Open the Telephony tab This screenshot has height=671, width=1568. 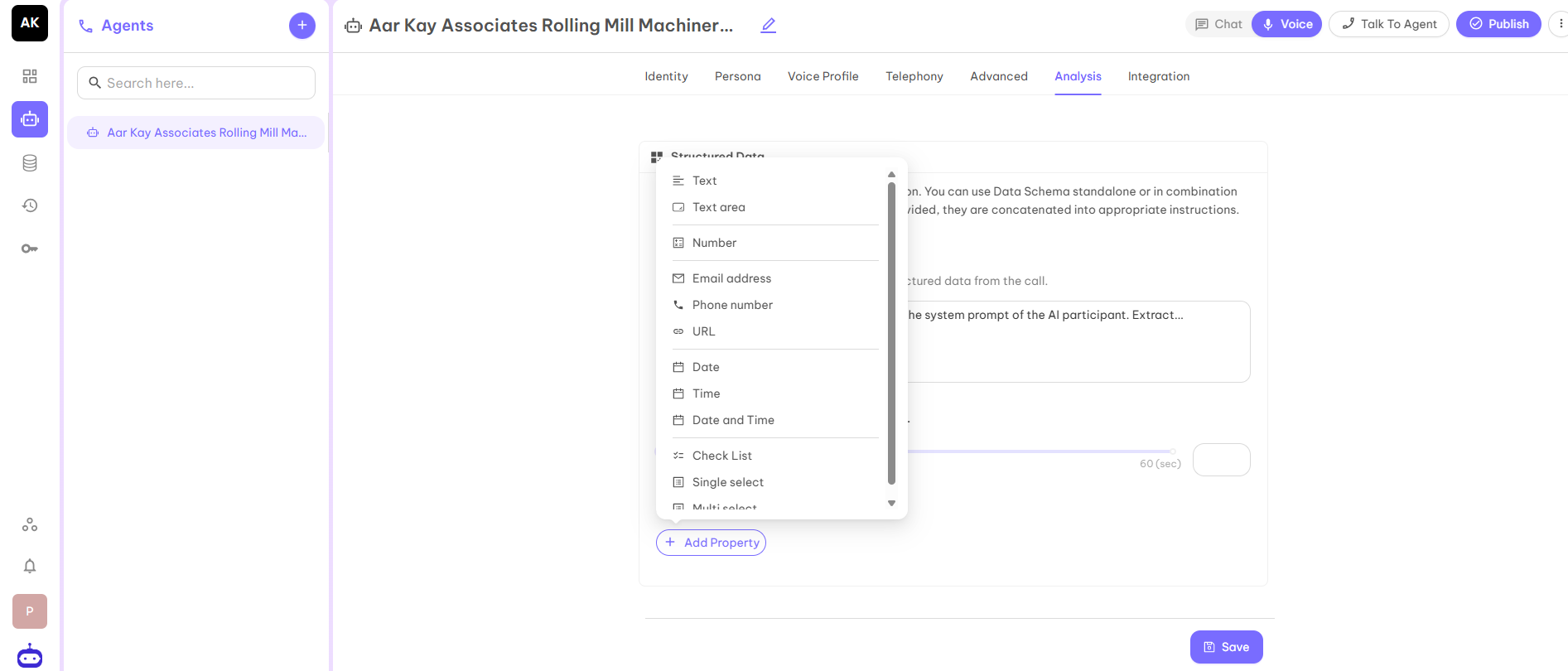point(914,76)
